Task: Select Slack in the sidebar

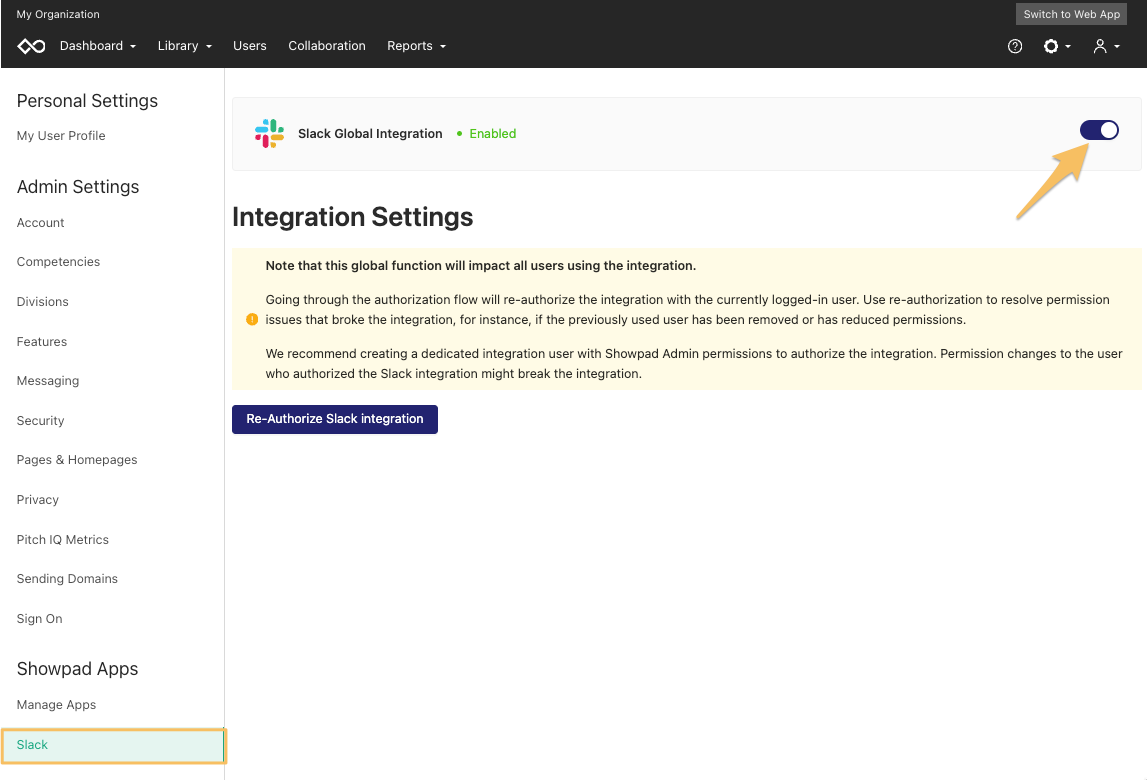Action: coord(113,745)
